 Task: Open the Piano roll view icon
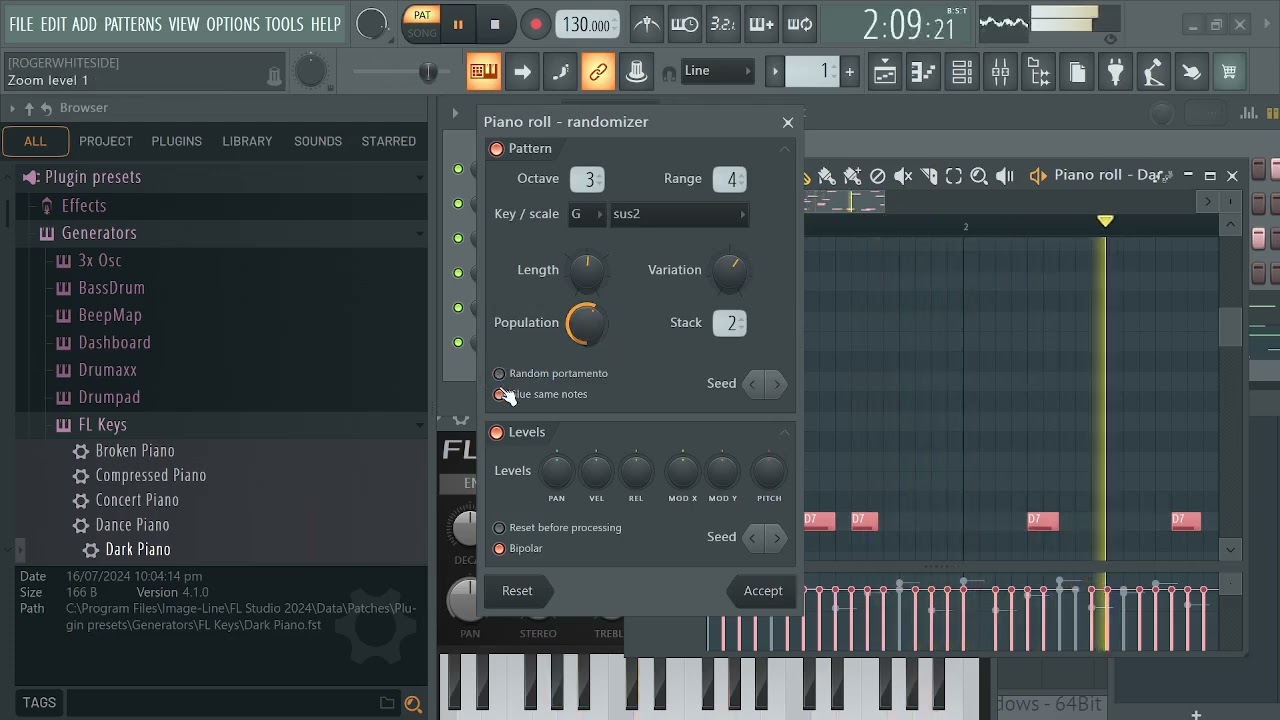click(x=923, y=72)
